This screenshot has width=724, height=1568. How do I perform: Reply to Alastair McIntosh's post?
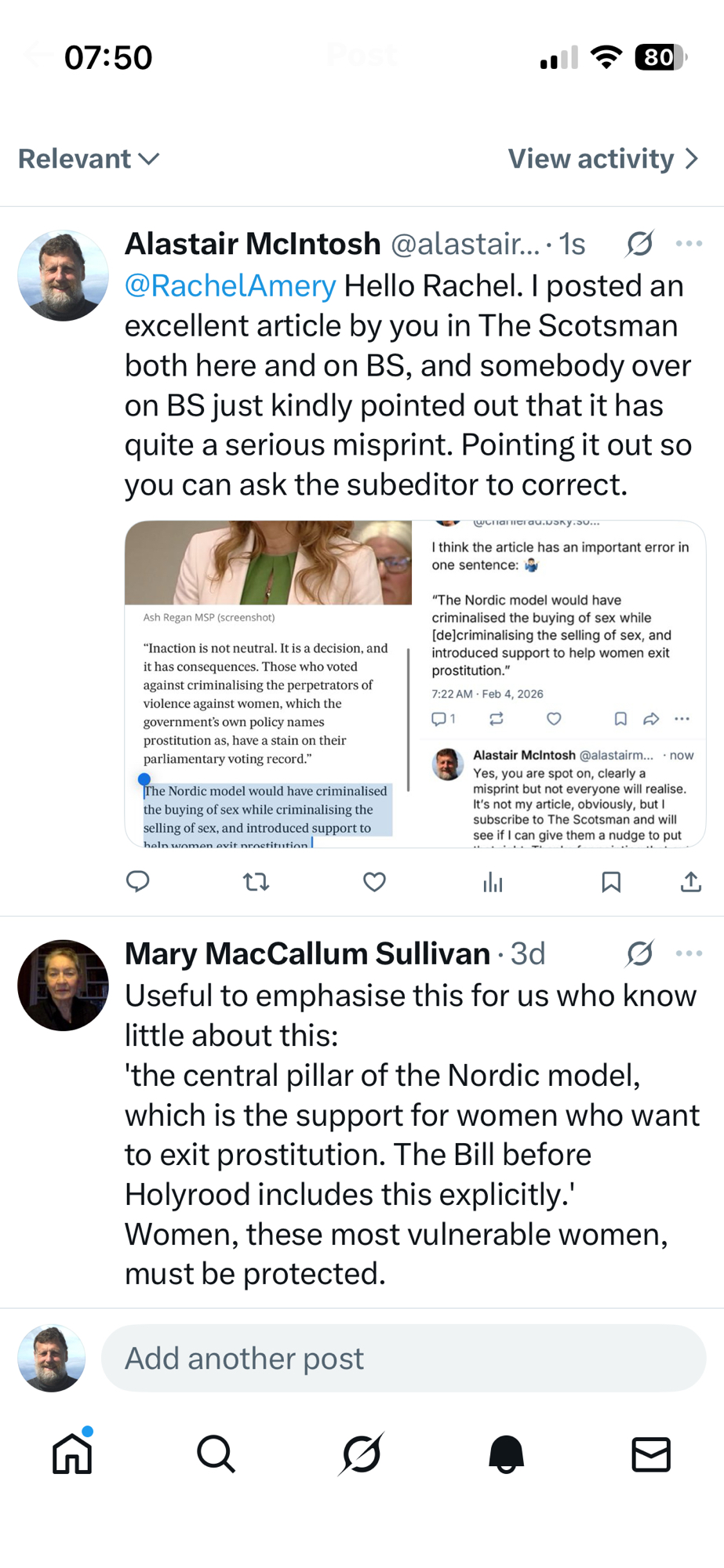pyautogui.click(x=138, y=882)
